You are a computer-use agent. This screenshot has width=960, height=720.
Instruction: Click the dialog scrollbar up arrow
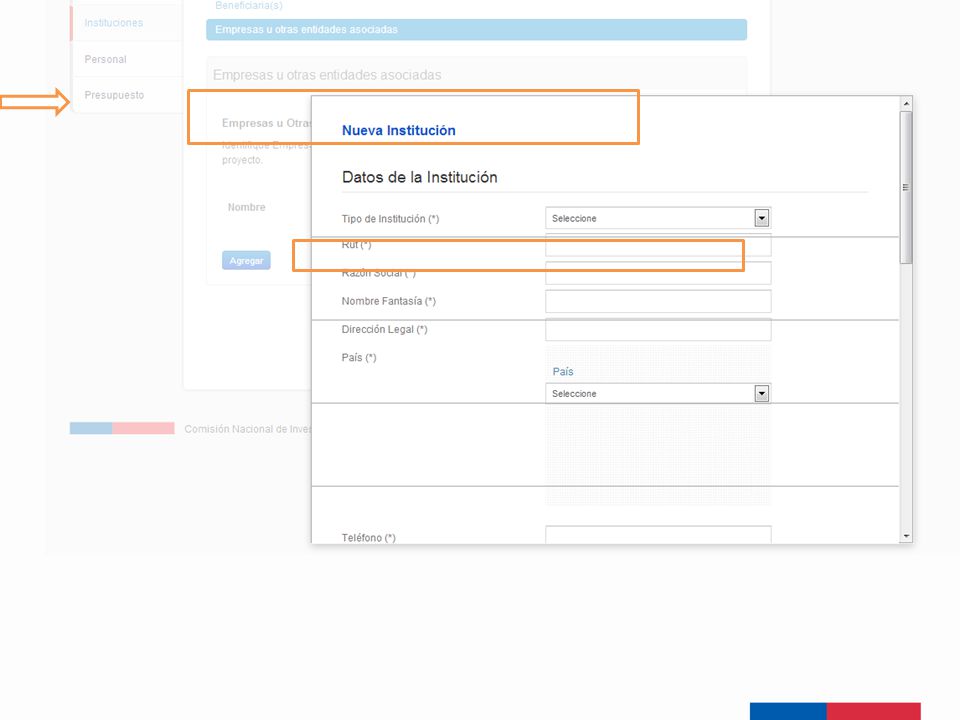pyautogui.click(x=906, y=103)
